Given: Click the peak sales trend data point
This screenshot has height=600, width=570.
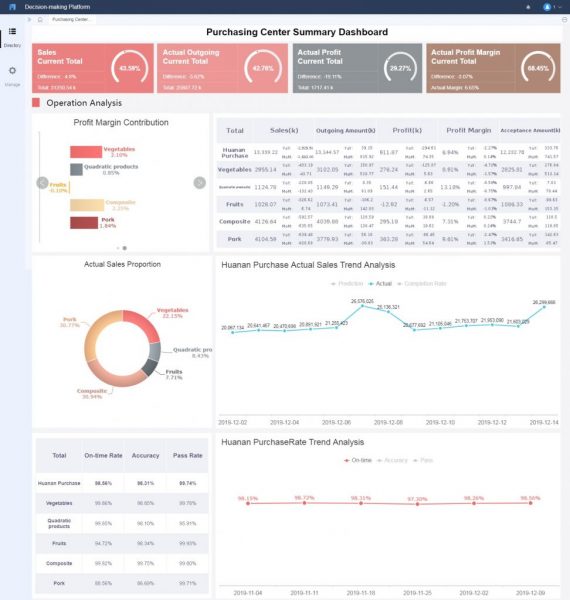Looking at the screenshot, I should click(x=362, y=306).
